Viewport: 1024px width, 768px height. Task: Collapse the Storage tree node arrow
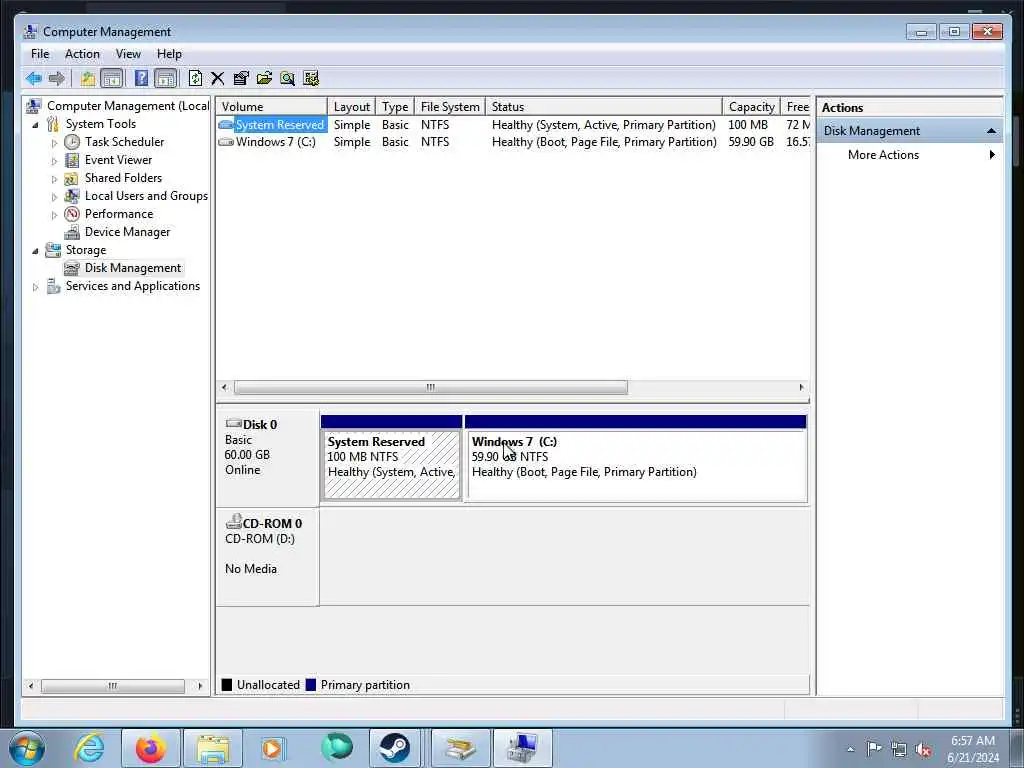point(35,251)
